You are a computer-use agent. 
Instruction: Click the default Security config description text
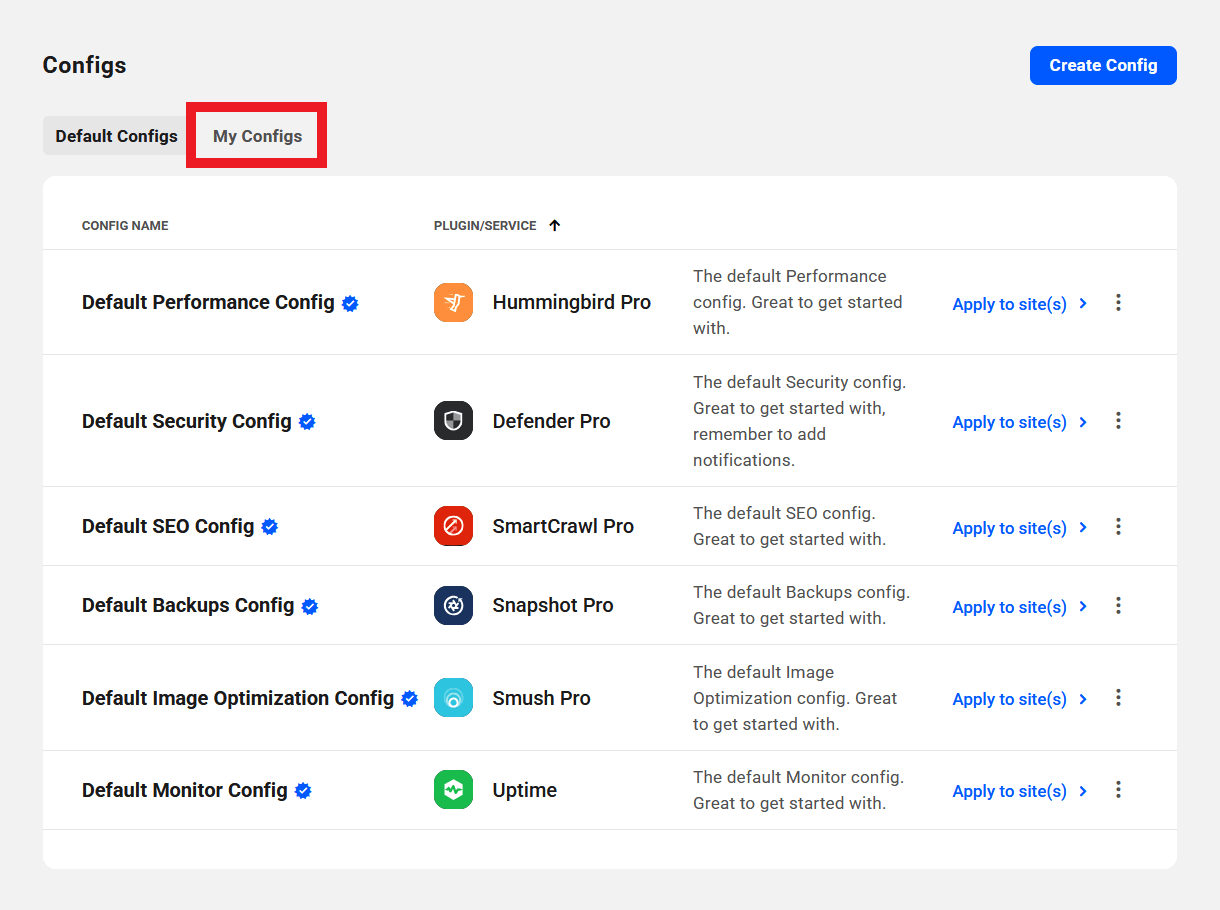coord(800,421)
